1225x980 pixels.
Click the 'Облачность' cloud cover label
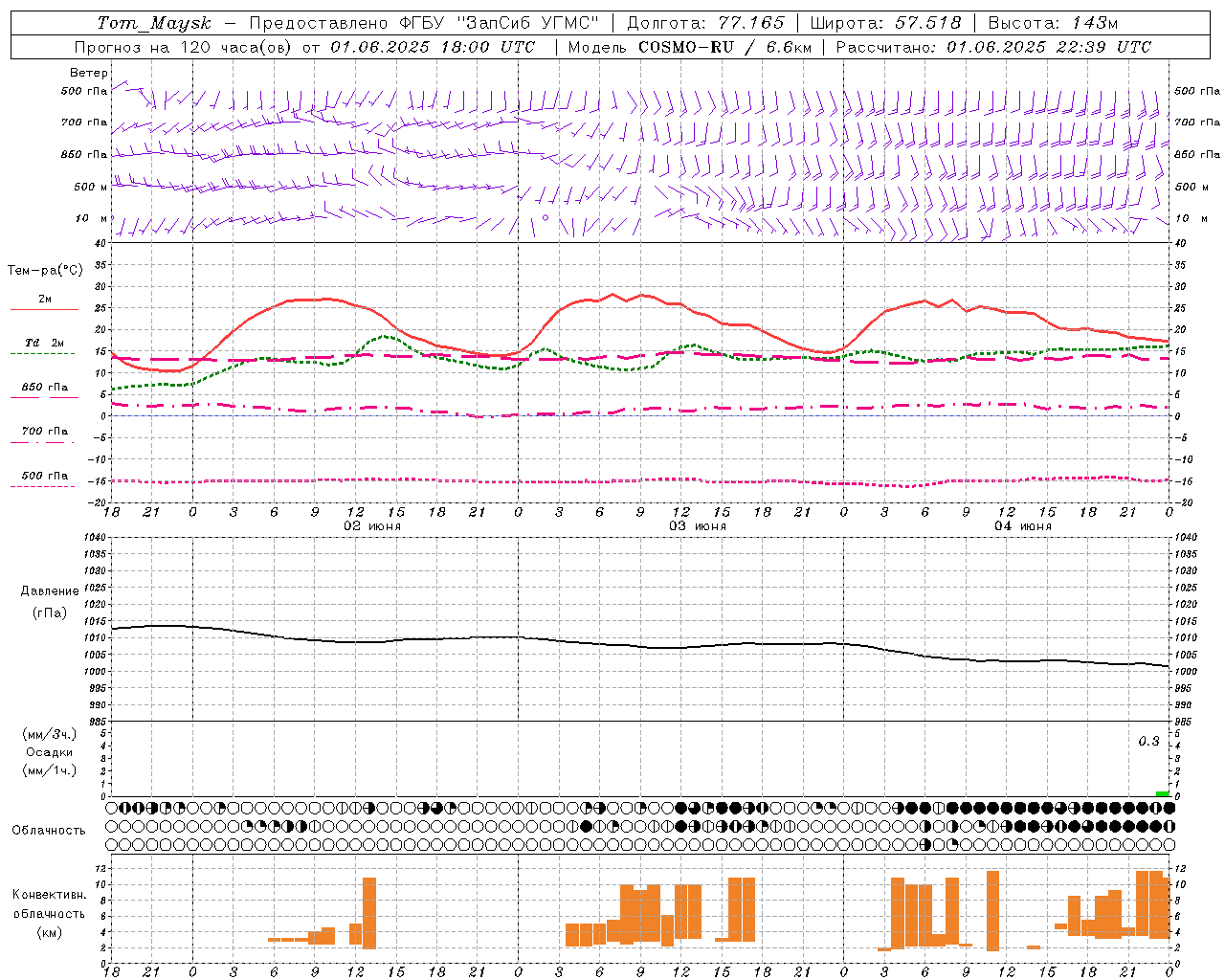coord(49,830)
